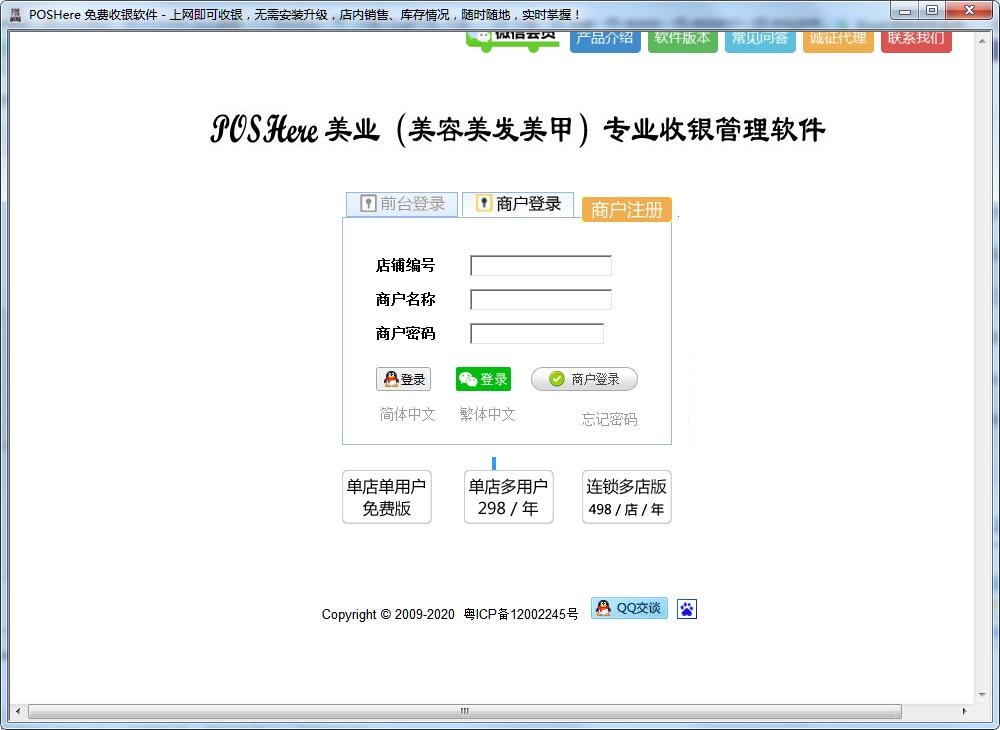This screenshot has height=730, width=1000.
Task: Click the vertical scrollbar up arrow
Action: pos(982,40)
